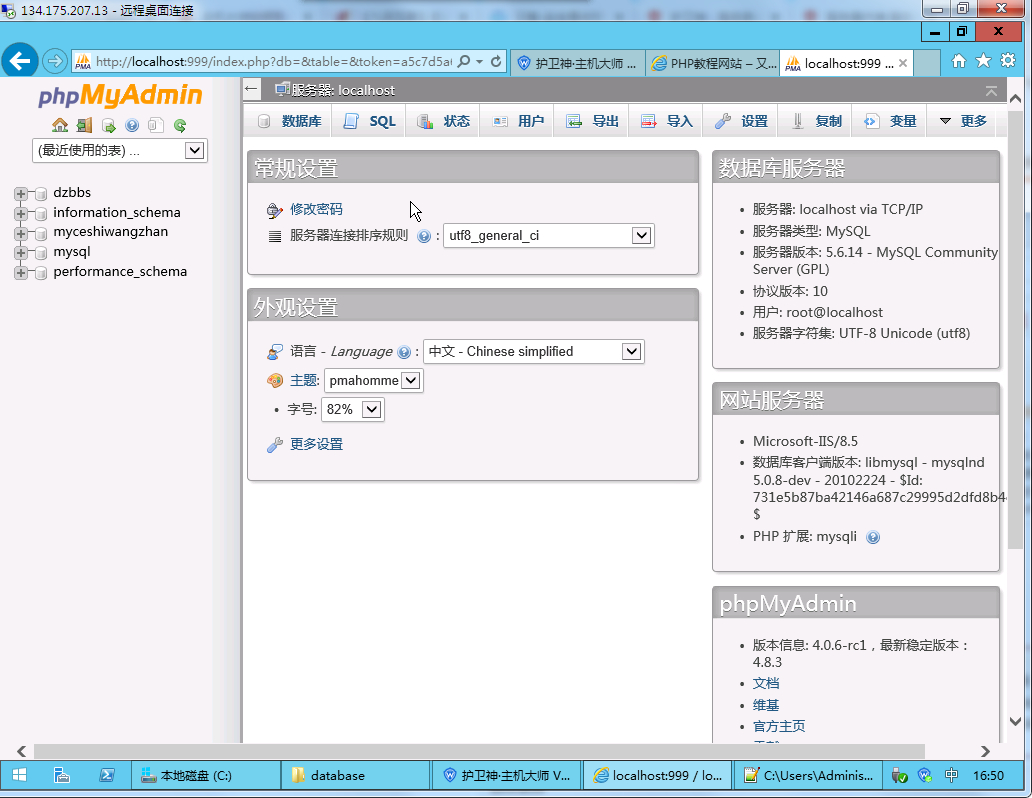Click the documentation pages icon in sidebar
The image size is (1032, 798).
156,125
